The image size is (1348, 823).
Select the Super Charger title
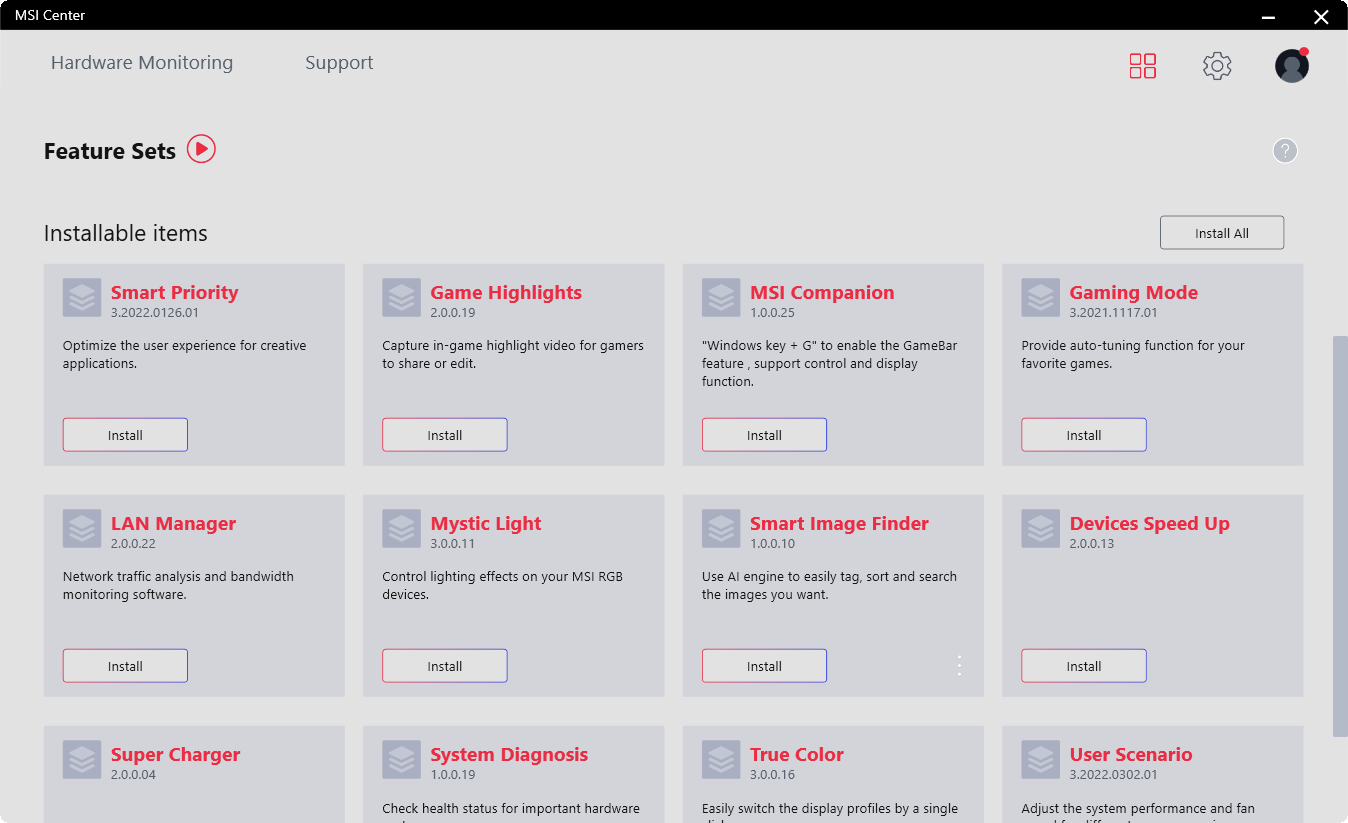coord(176,755)
